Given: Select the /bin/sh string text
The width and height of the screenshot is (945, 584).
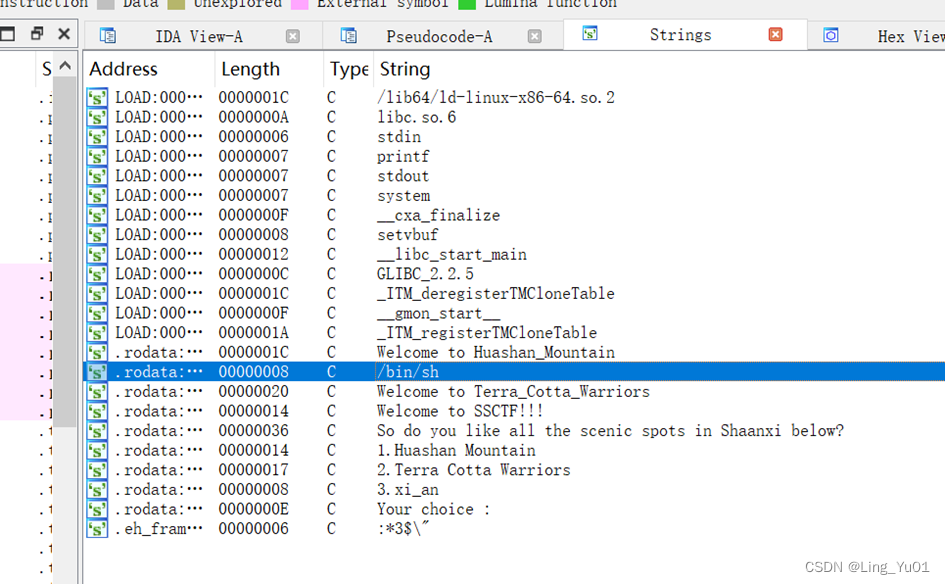Looking at the screenshot, I should coord(408,372).
